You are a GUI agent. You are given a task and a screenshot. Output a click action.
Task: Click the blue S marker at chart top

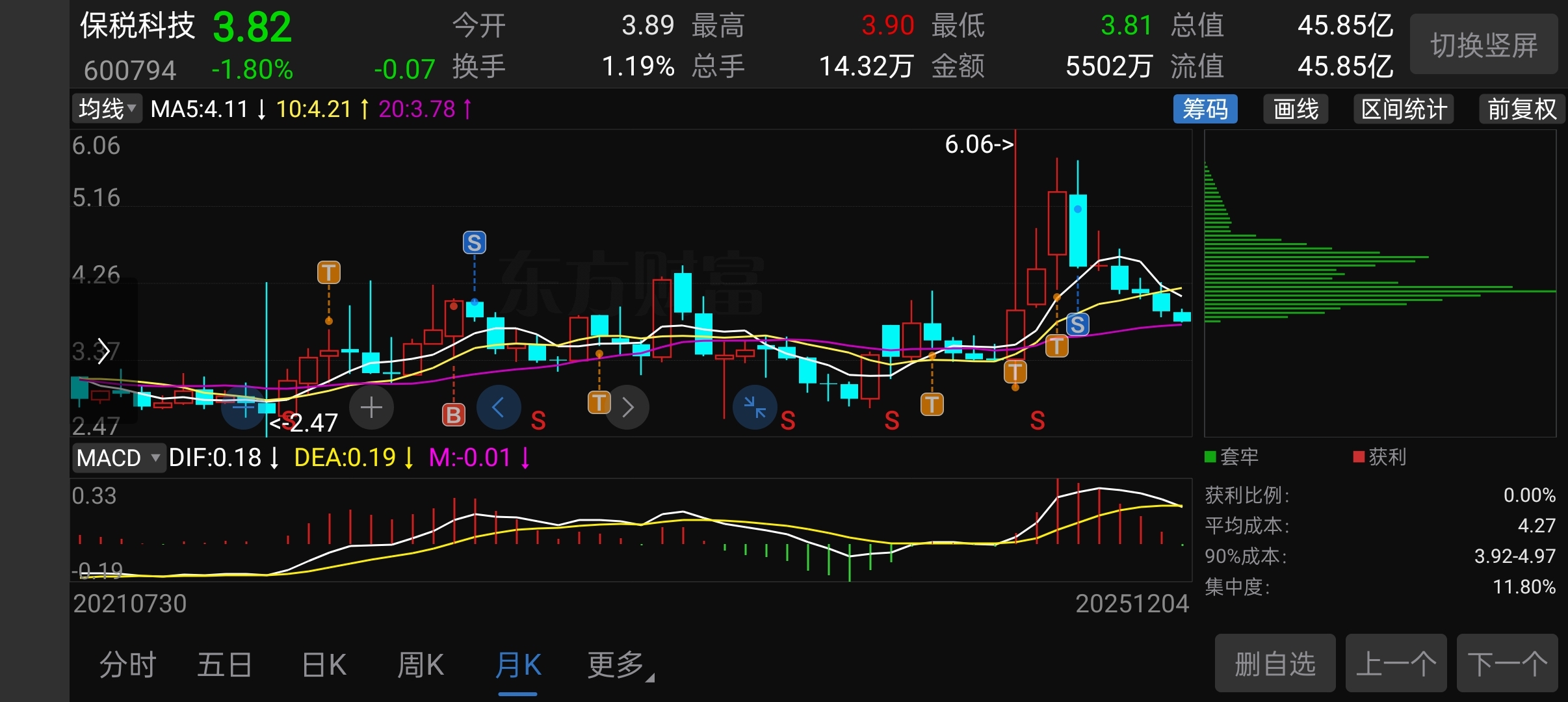pyautogui.click(x=475, y=243)
